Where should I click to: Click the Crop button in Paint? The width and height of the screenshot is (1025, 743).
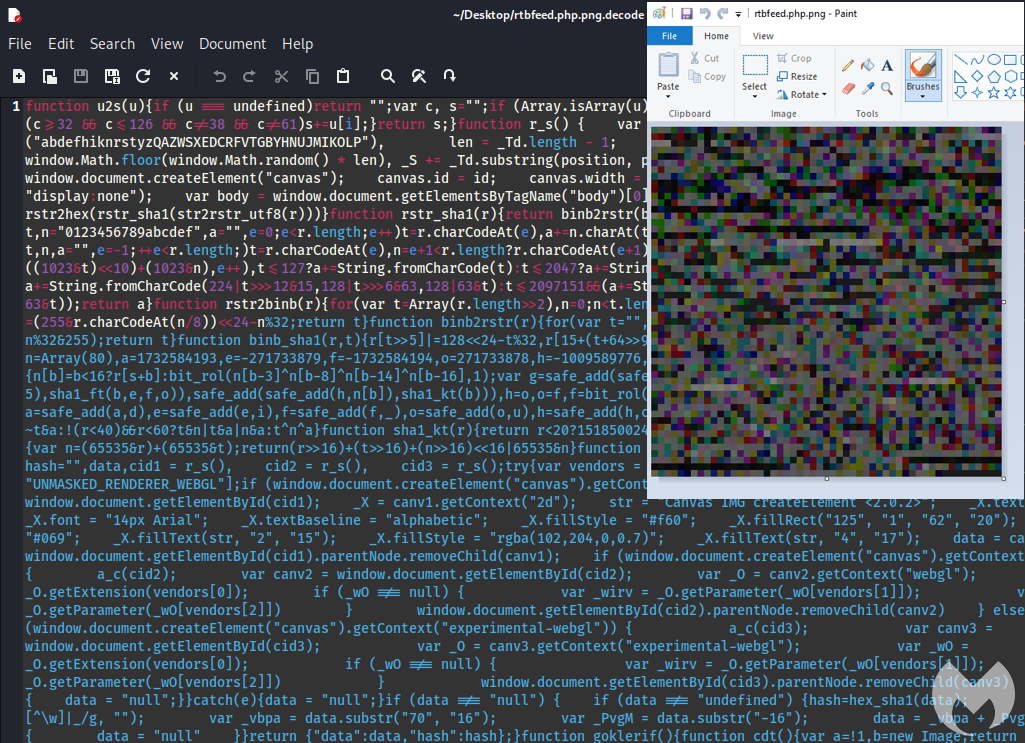pos(794,59)
